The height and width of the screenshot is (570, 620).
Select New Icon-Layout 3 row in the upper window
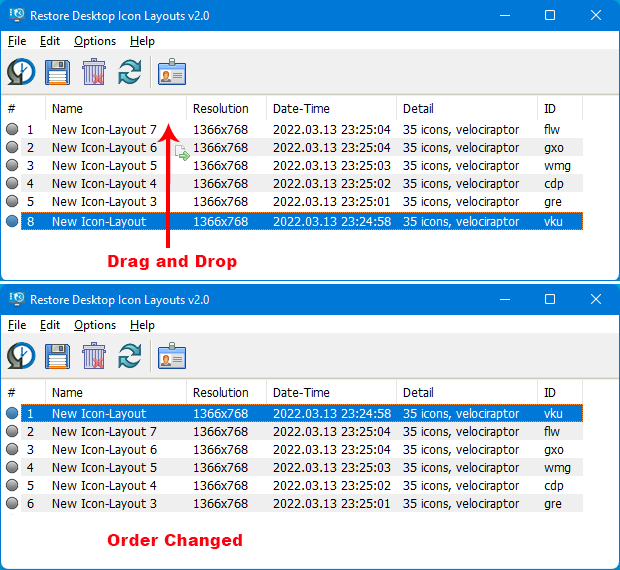[104, 202]
